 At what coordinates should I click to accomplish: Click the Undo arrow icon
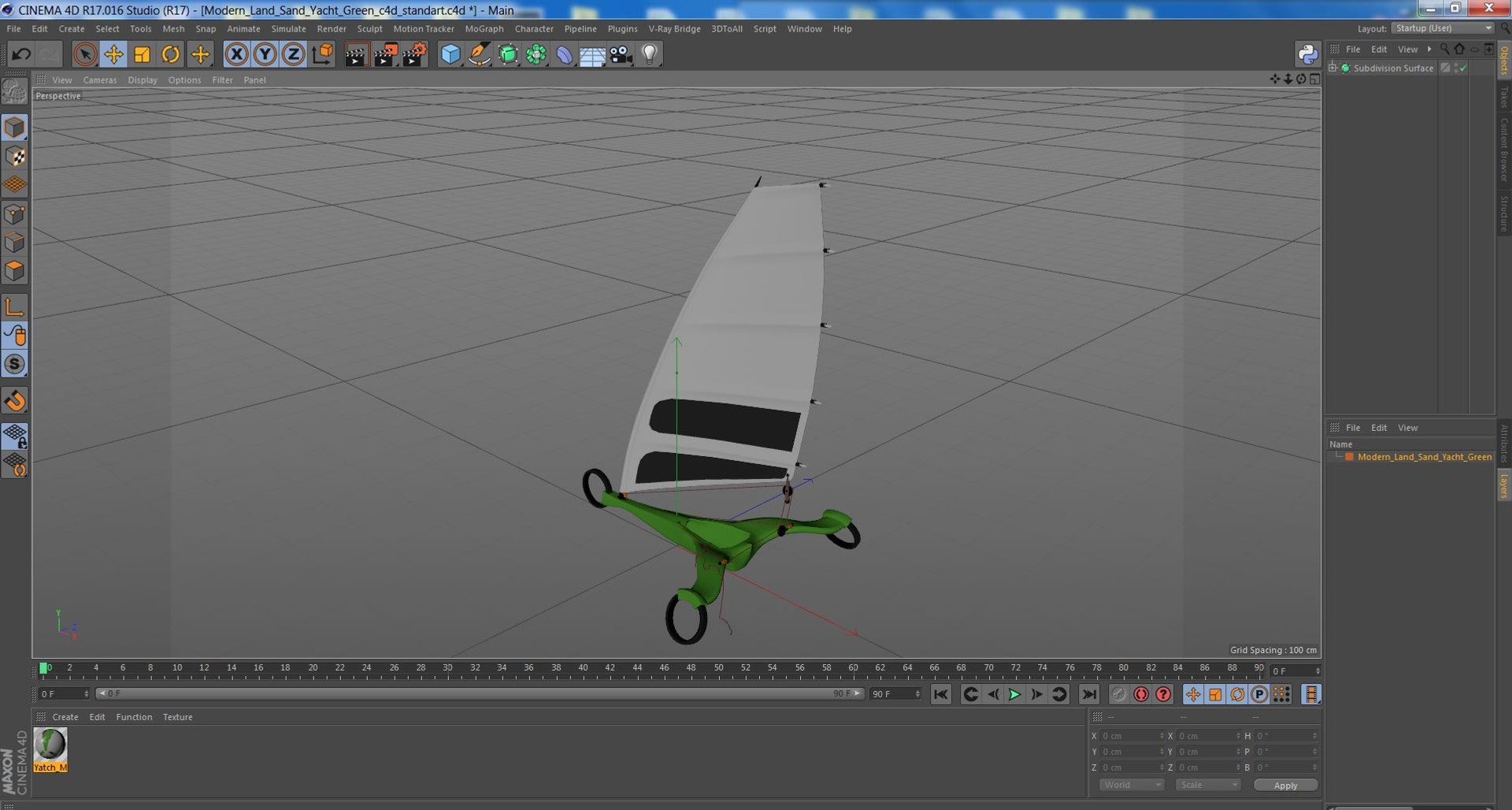(21, 54)
